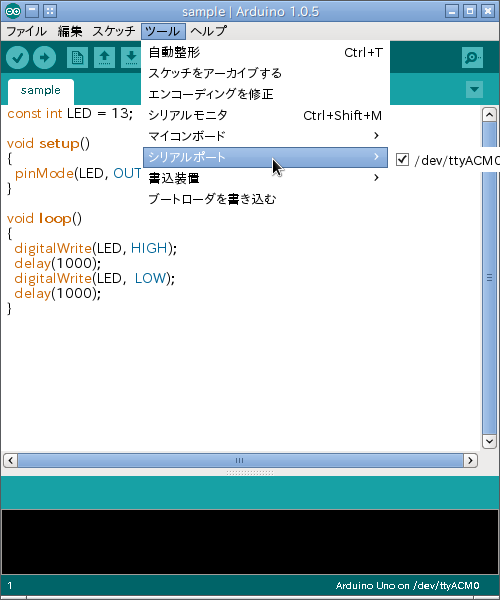Screen dimensions: 500x600
Task: Click the Upload arrow toolbar button
Action: [44, 58]
